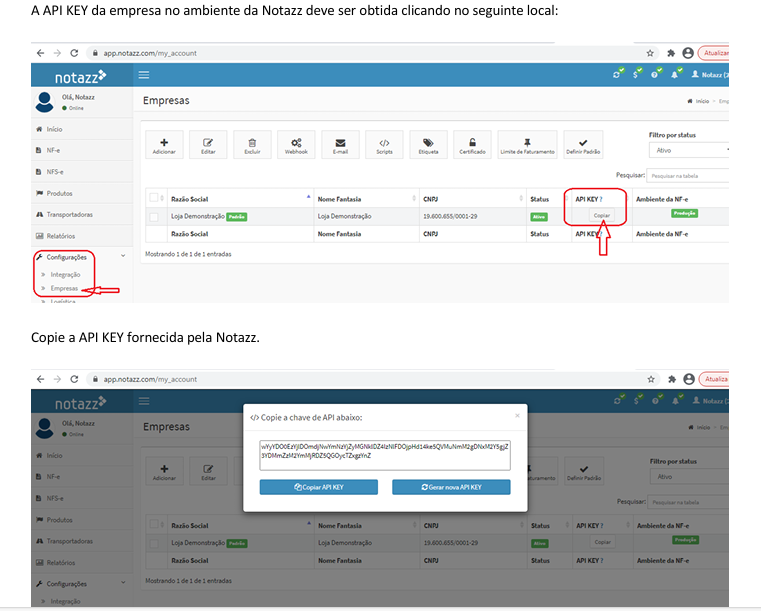Click the Atualizar button in first screenshot browser

(x=714, y=53)
